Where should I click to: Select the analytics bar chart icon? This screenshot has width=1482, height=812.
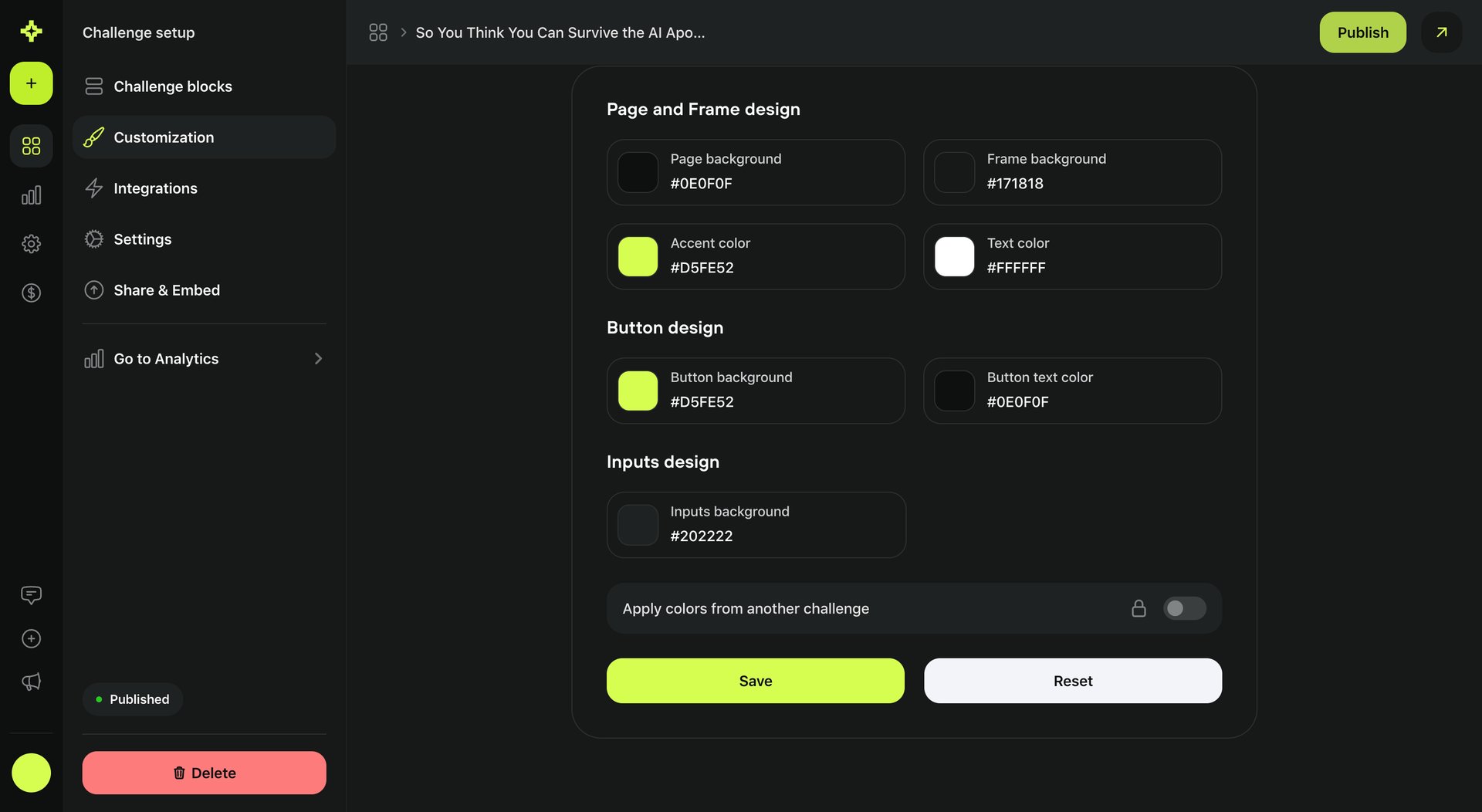tap(31, 195)
